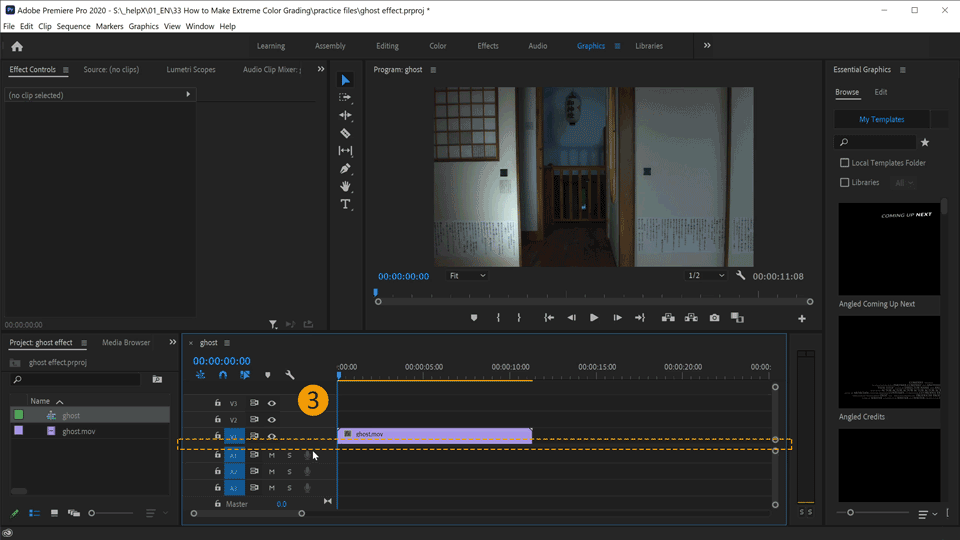Viewport: 960px width, 540px height.
Task: Click the Export Frame camera icon
Action: click(x=714, y=318)
